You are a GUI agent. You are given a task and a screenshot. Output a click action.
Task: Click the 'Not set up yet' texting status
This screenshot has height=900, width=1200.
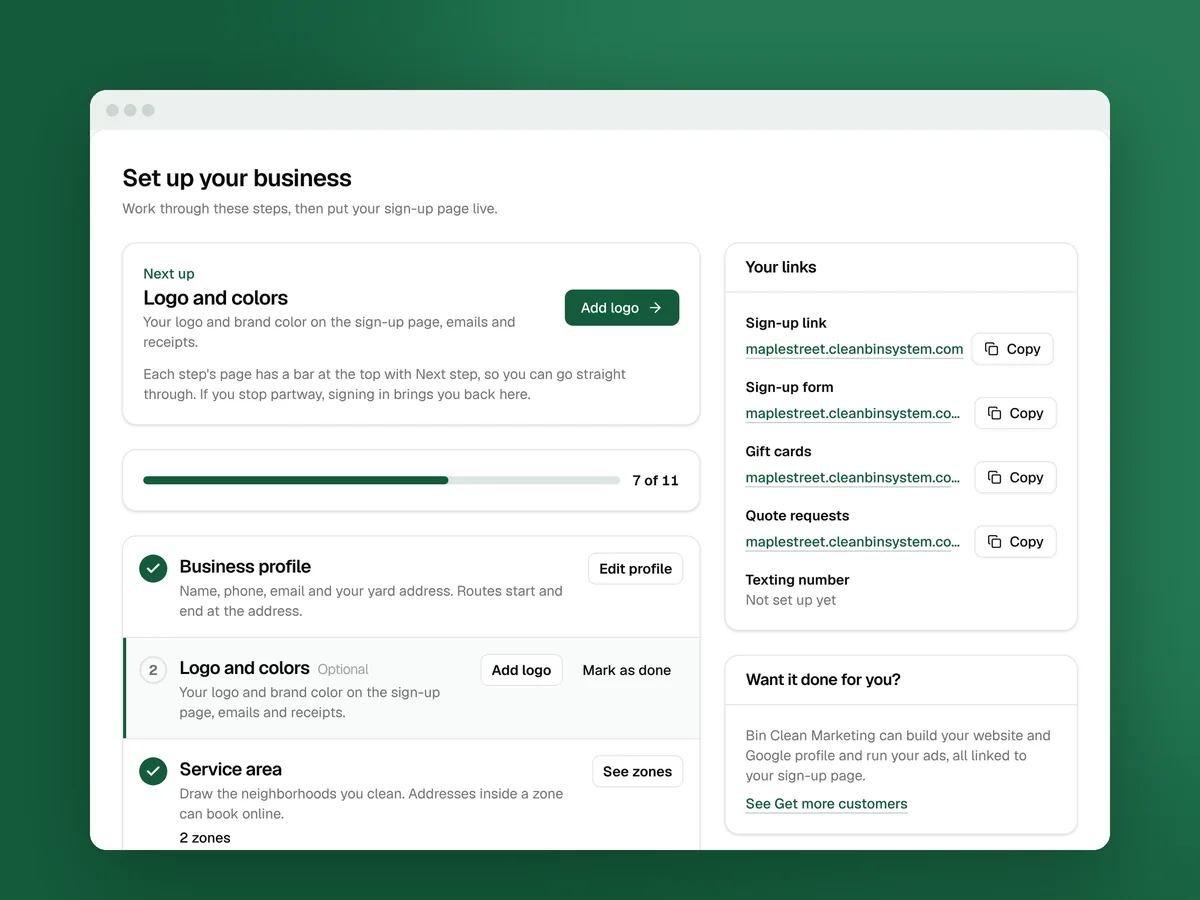(x=790, y=600)
